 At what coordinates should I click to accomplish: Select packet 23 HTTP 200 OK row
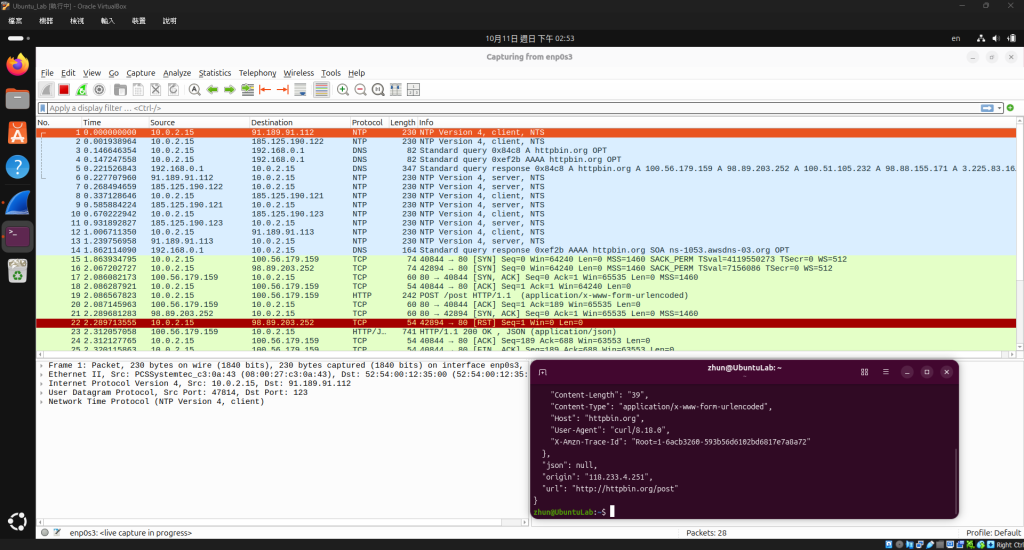click(526, 332)
